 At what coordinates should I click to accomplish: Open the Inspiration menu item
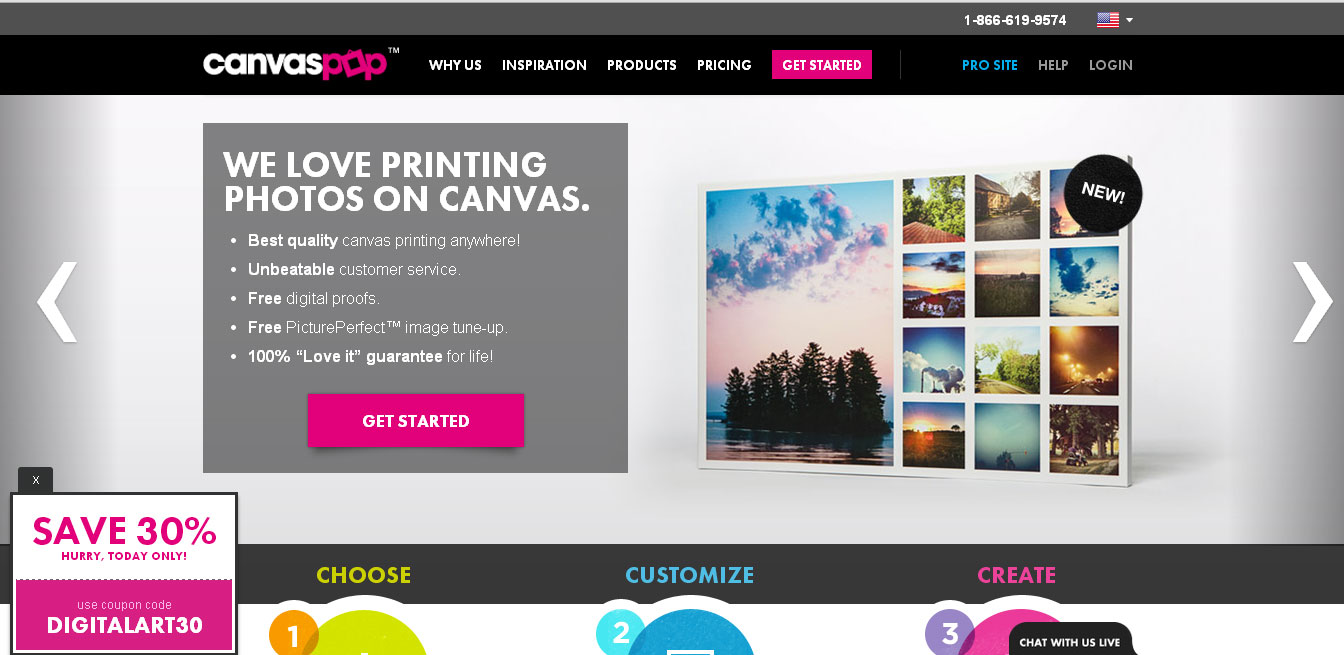click(544, 65)
